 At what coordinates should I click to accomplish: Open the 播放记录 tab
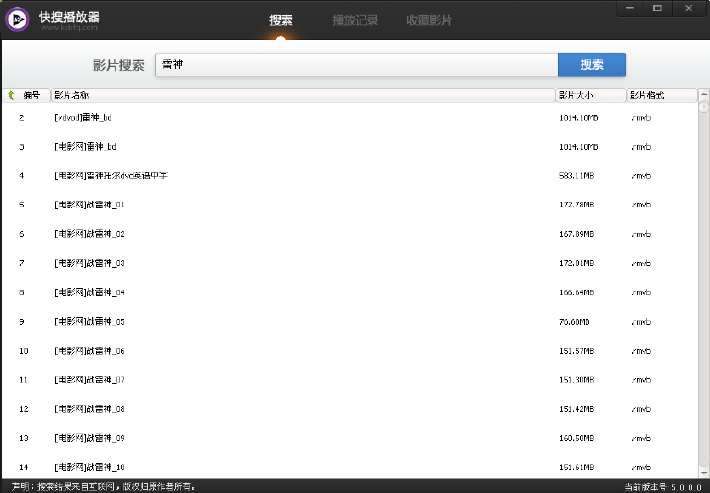pyautogui.click(x=355, y=20)
